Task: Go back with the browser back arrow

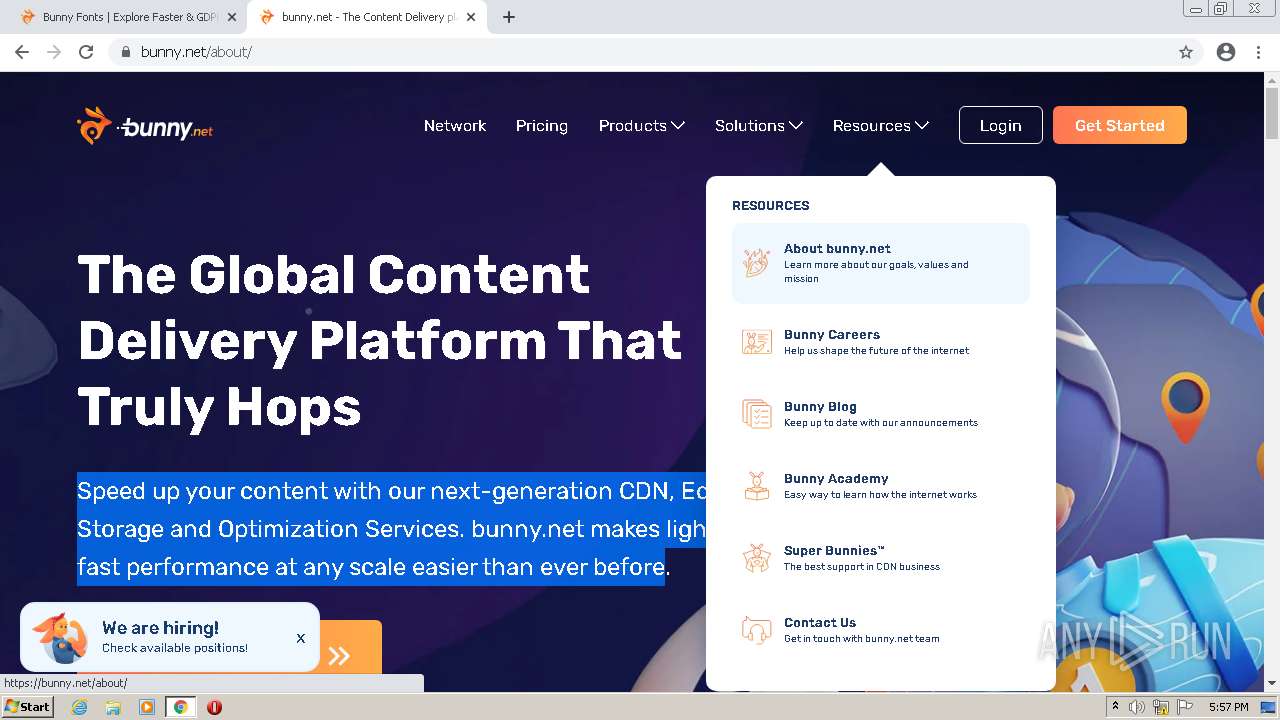Action: click(22, 52)
